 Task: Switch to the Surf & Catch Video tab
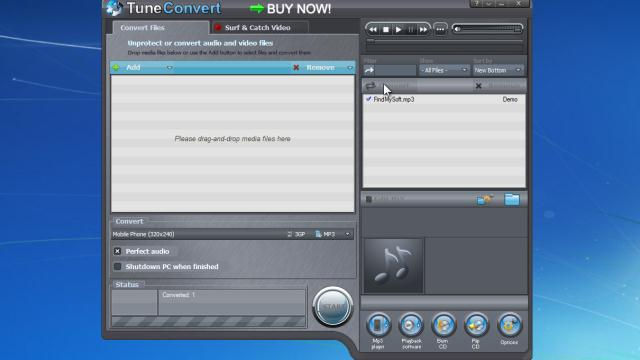(x=259, y=28)
